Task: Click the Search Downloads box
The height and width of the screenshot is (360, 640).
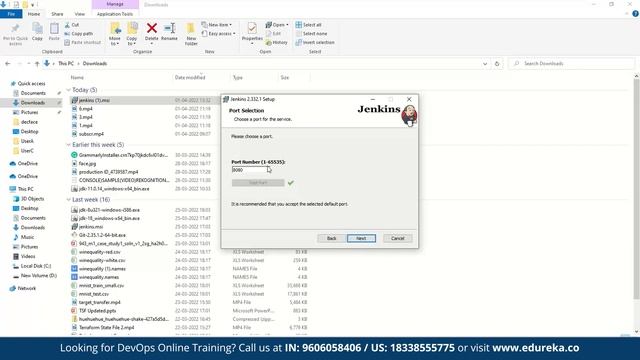Action: [571, 64]
